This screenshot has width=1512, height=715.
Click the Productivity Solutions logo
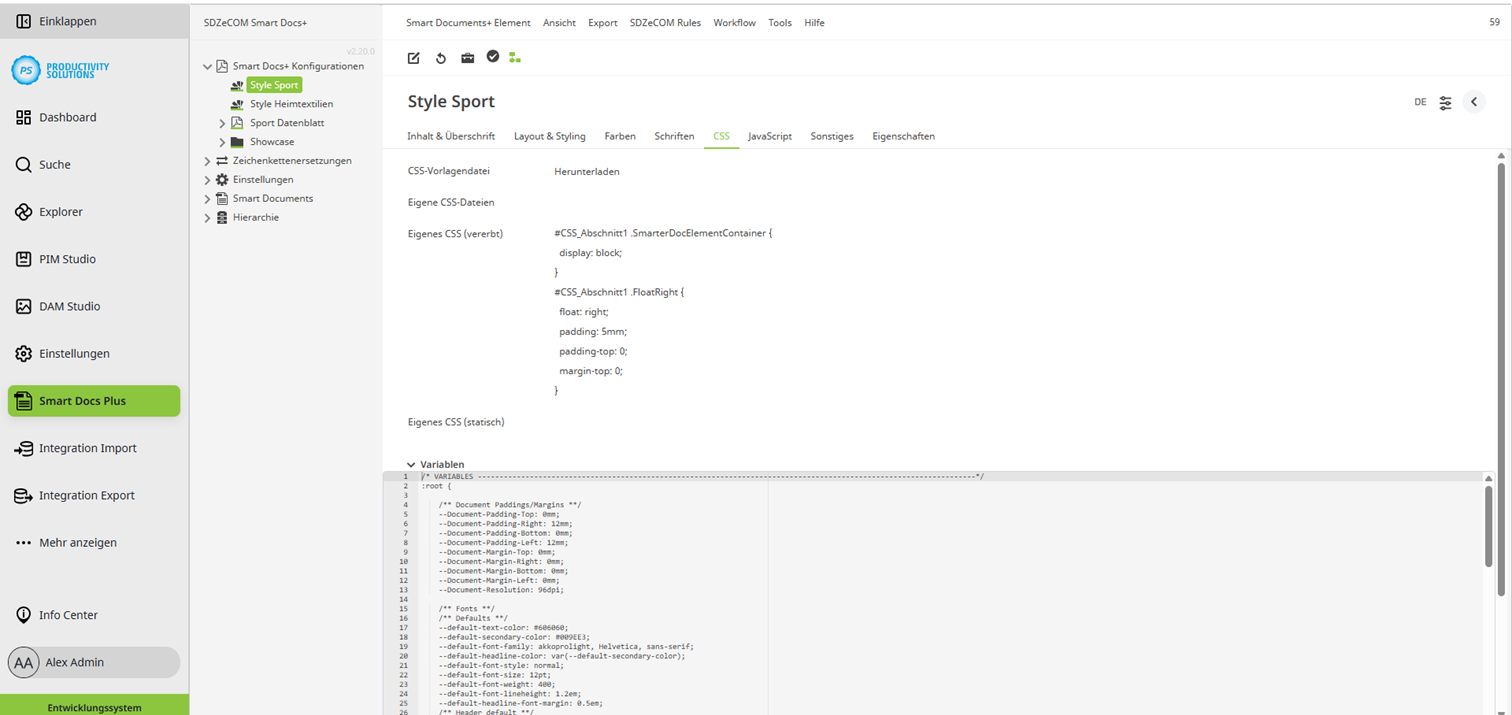point(61,69)
